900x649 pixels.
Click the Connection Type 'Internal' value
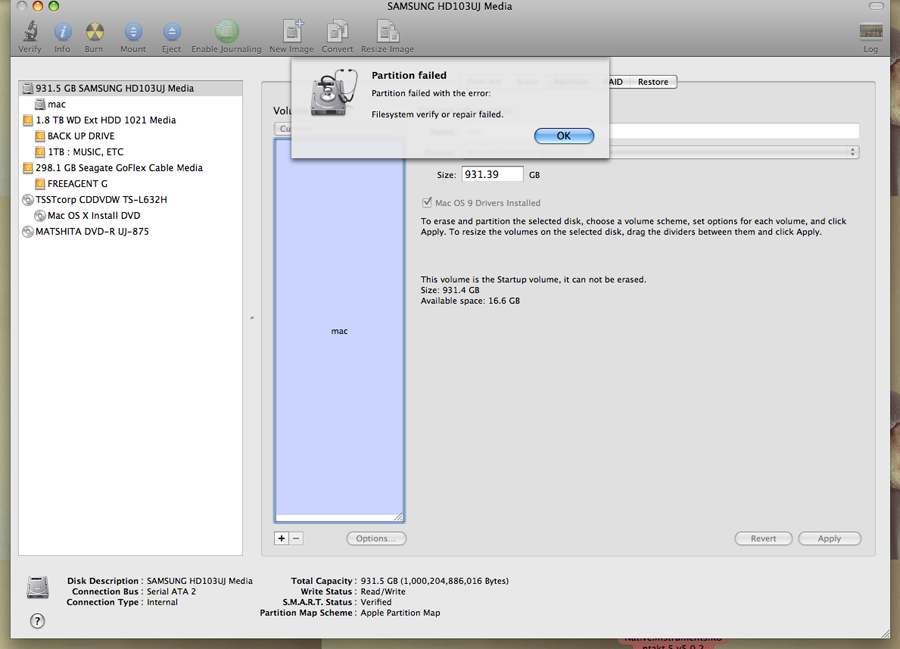click(162, 602)
